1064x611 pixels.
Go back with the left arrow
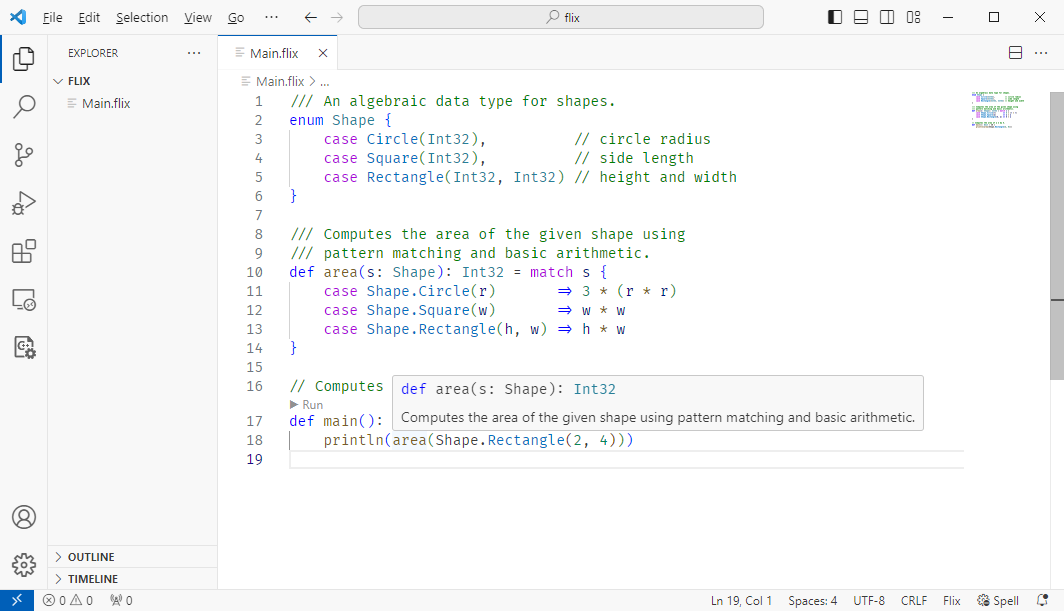tap(311, 18)
